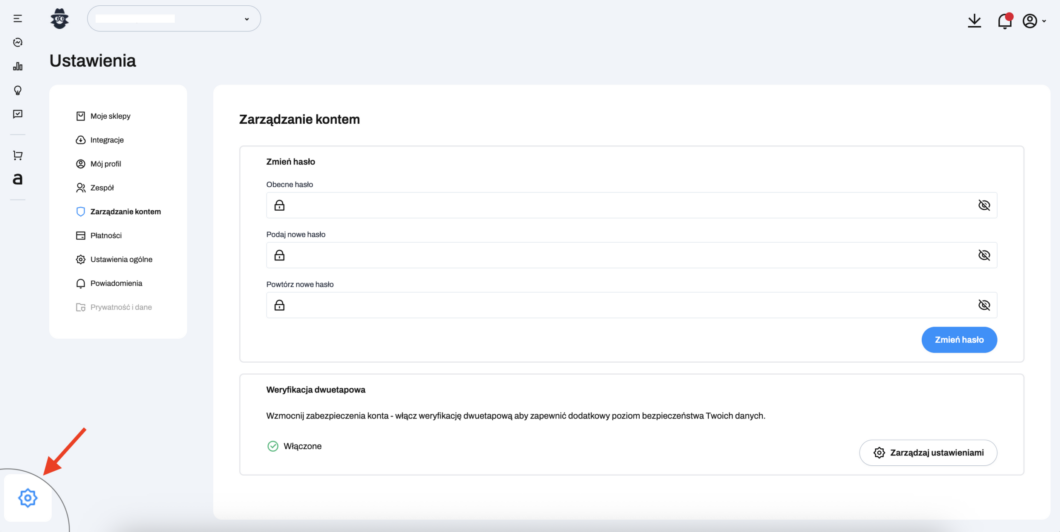Click the lightbulb icon in sidebar
The image size is (1060, 532).
pyautogui.click(x=17, y=90)
